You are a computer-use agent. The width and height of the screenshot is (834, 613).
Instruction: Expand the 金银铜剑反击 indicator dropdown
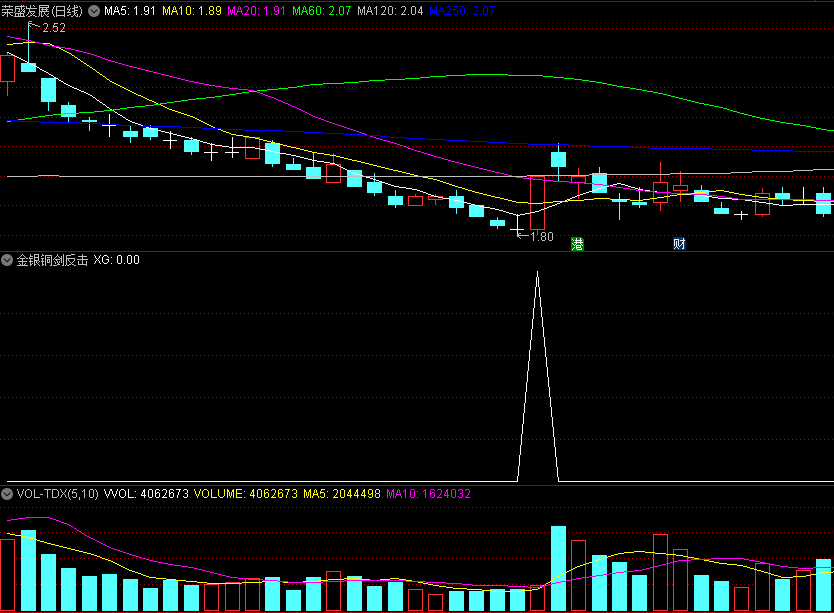(7, 260)
